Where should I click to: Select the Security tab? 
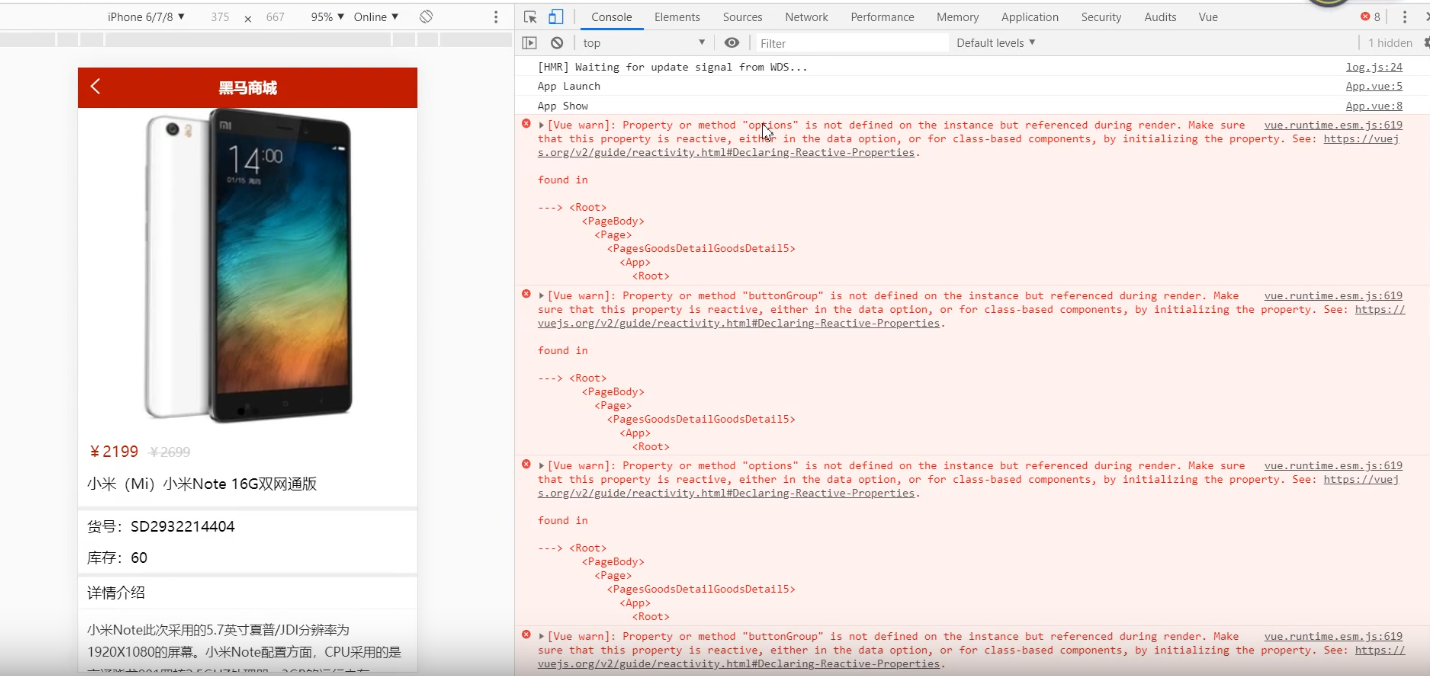(x=1101, y=17)
